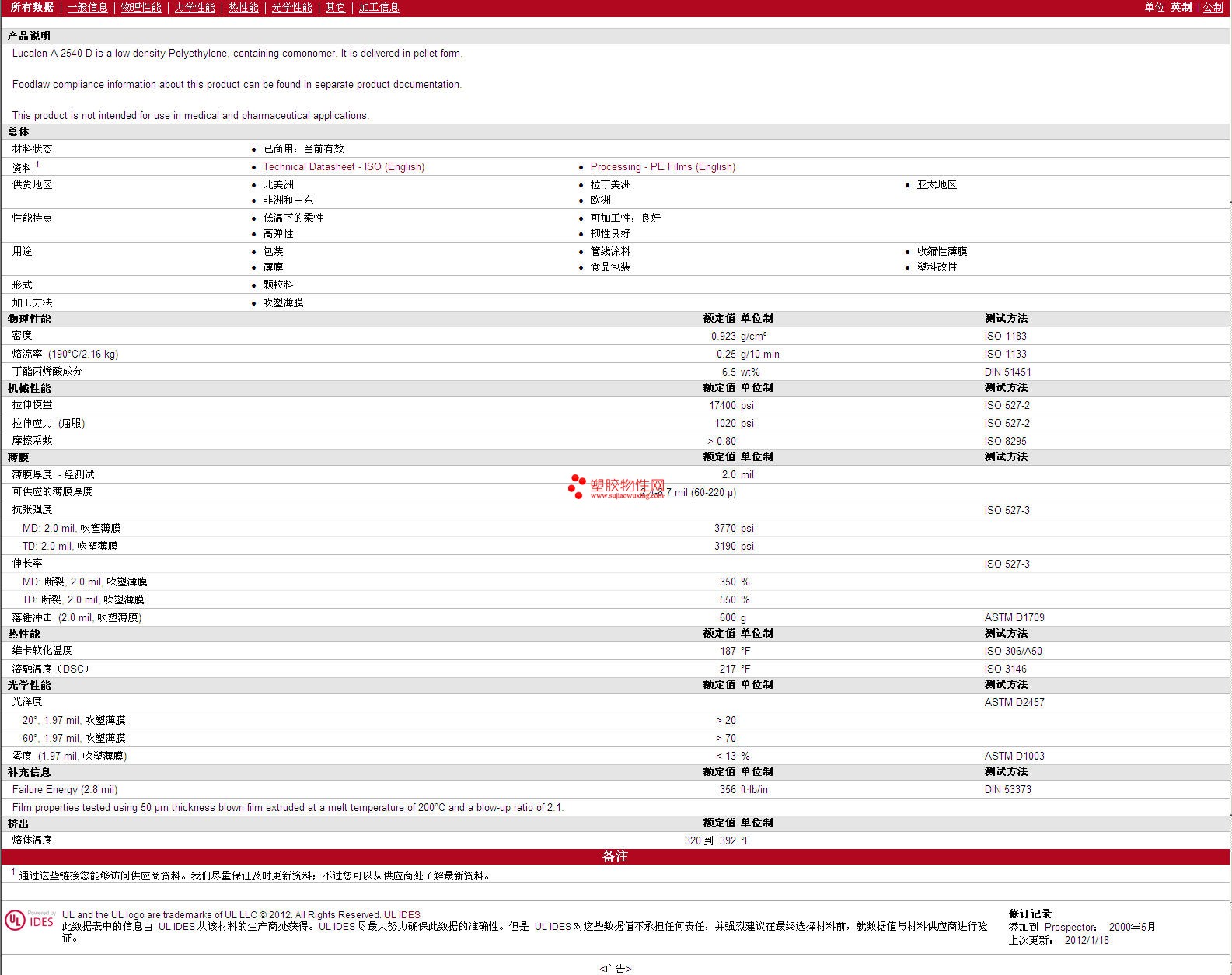Open the 物理性能 tab in the top navigation

point(141,7)
